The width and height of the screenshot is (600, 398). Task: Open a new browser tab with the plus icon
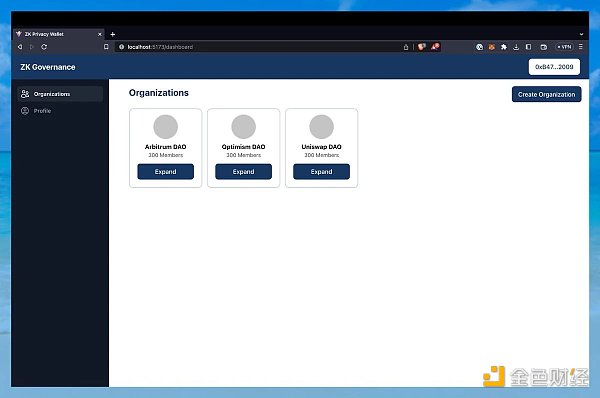pos(112,34)
